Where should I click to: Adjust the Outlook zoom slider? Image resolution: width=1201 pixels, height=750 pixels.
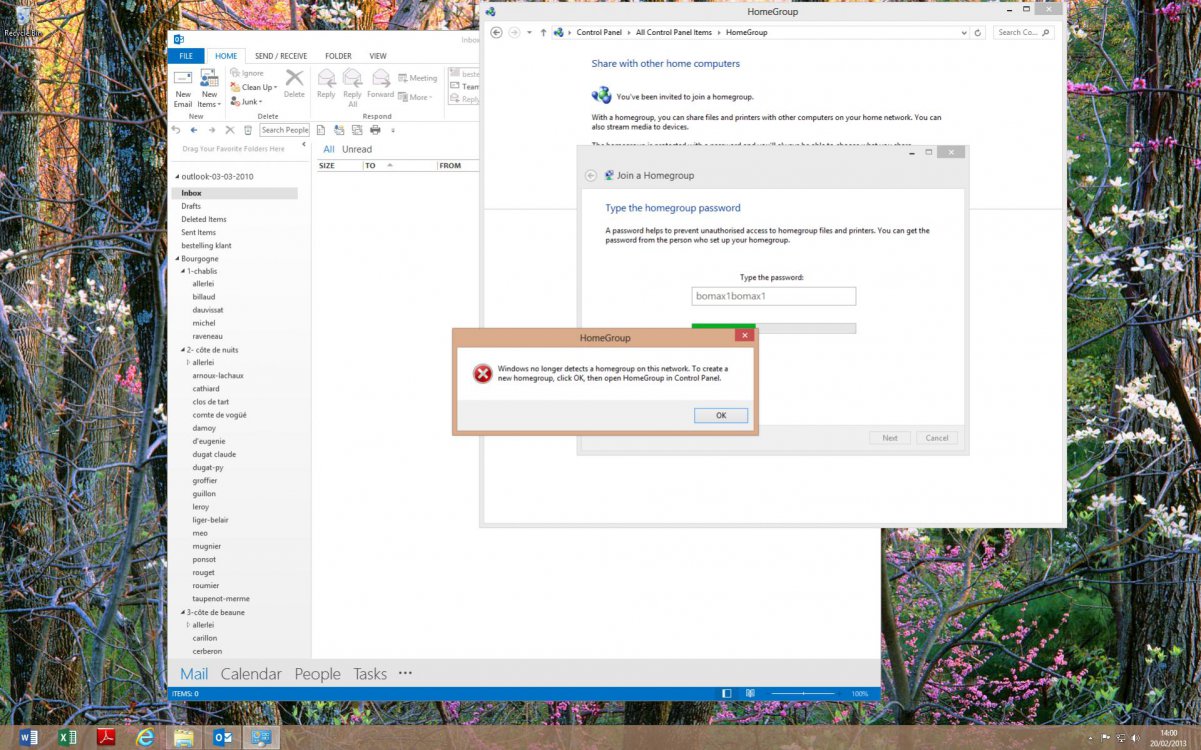(x=802, y=693)
